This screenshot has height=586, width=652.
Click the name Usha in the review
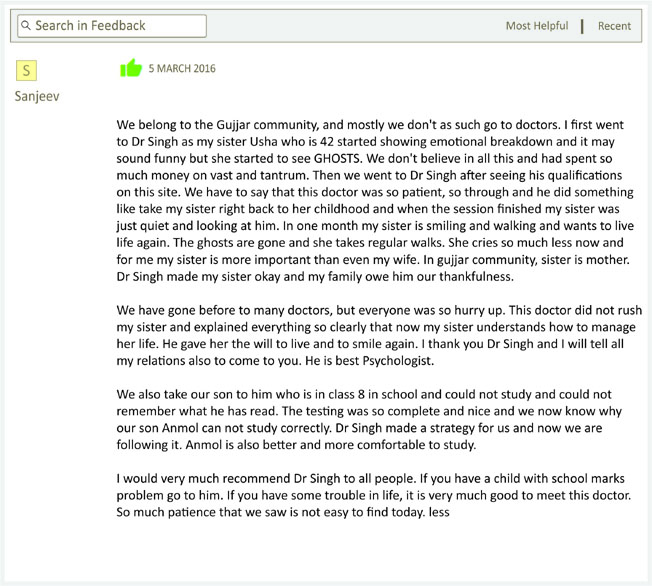(x=264, y=141)
